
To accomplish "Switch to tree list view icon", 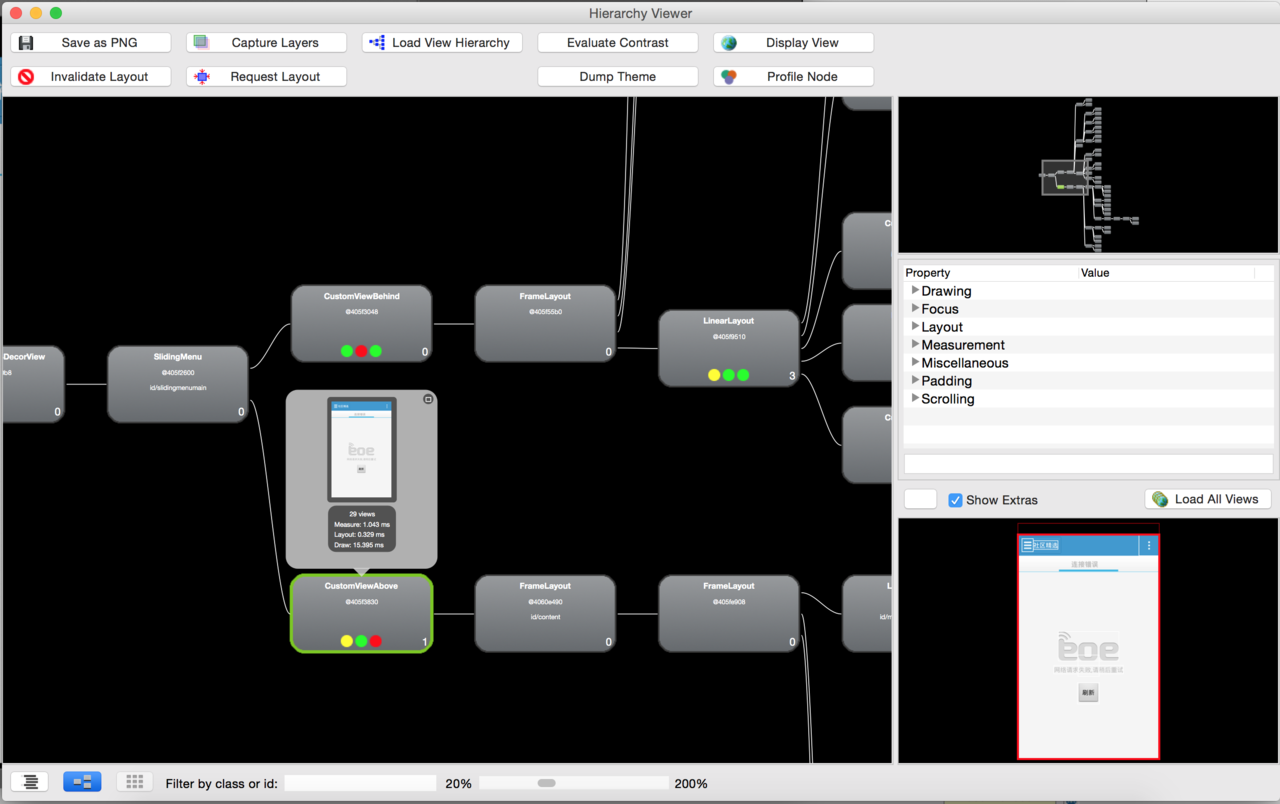I will (x=30, y=782).
